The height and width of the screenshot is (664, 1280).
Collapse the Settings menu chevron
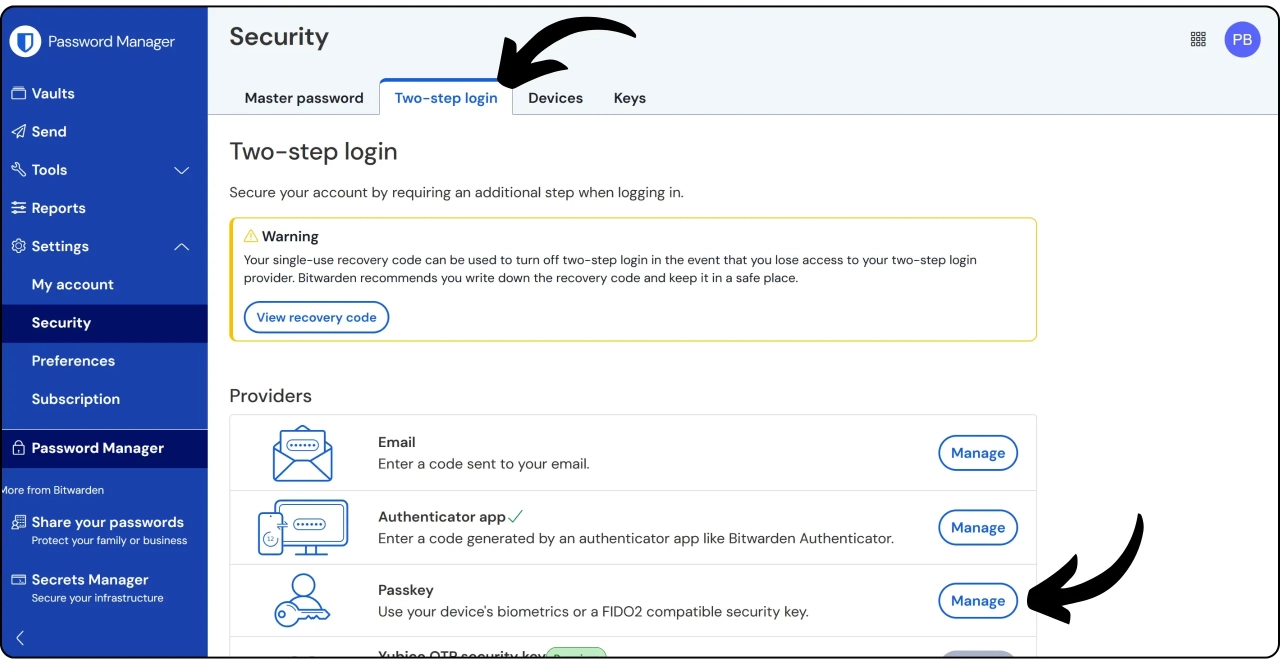click(182, 246)
